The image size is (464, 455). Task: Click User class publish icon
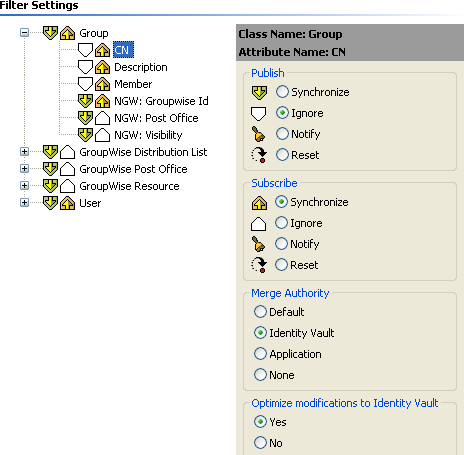[x=50, y=203]
